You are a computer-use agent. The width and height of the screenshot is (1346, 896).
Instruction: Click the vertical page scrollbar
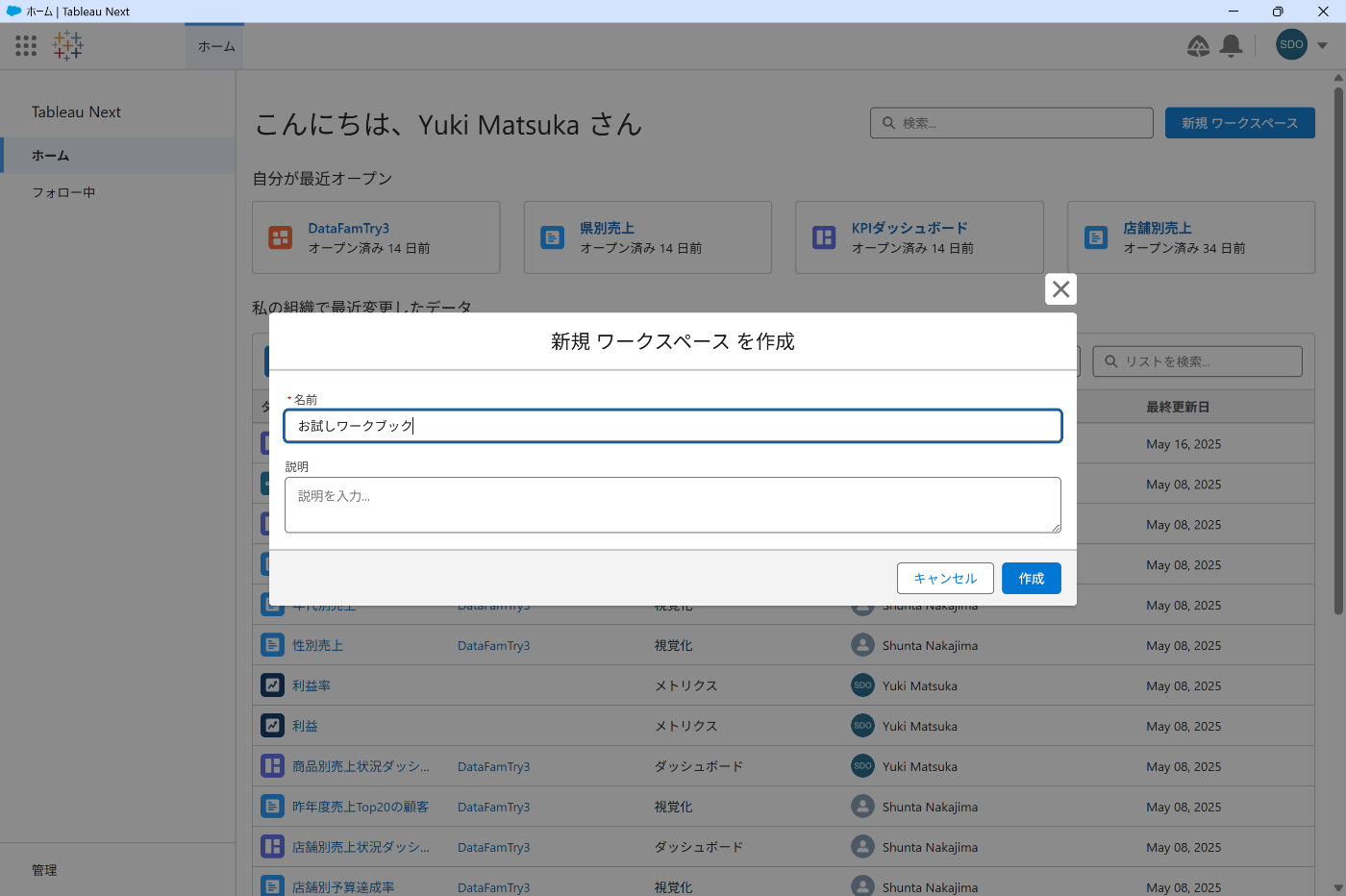(1338, 351)
